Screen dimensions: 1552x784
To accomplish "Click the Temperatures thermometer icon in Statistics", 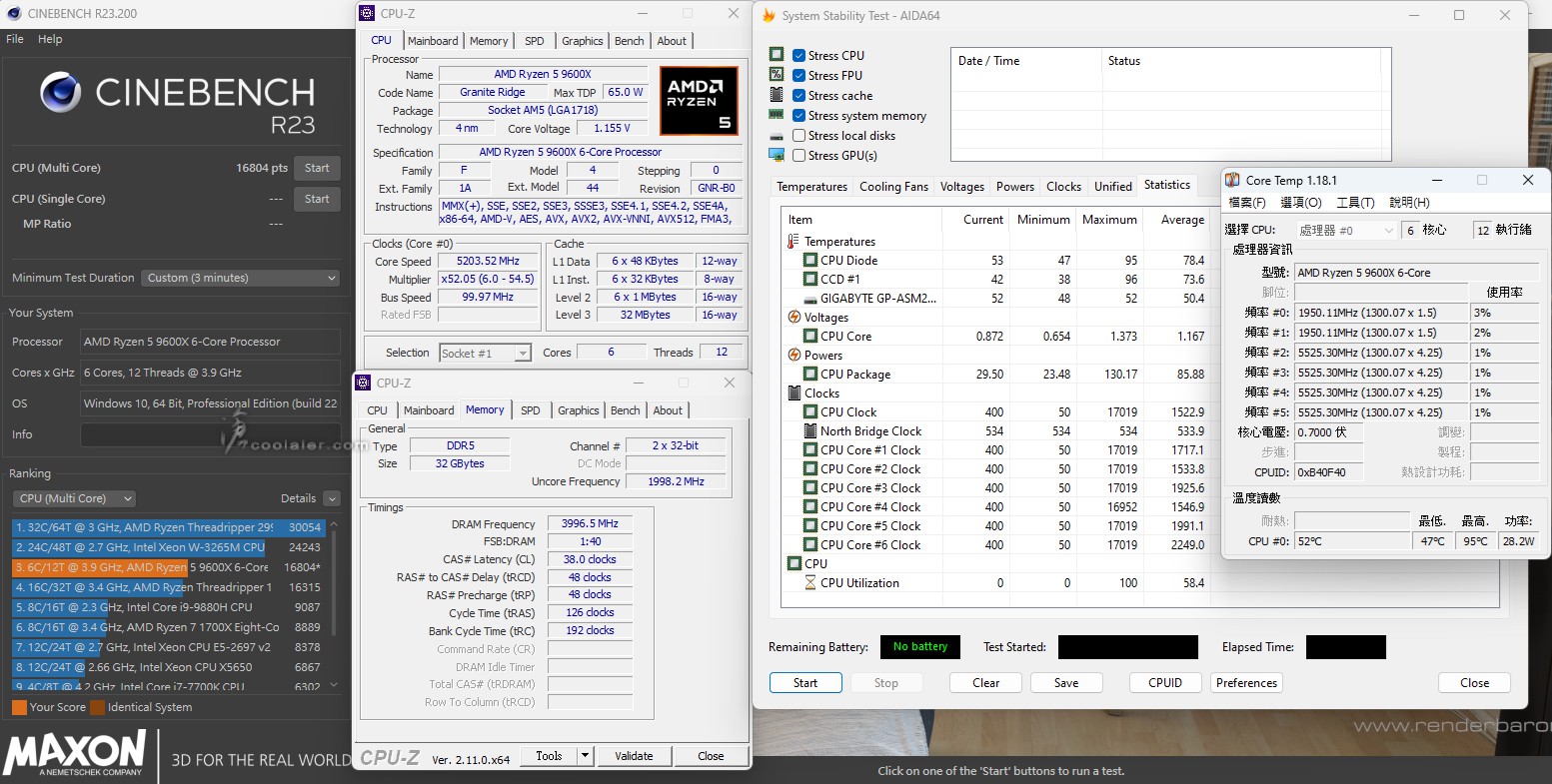I will point(793,242).
